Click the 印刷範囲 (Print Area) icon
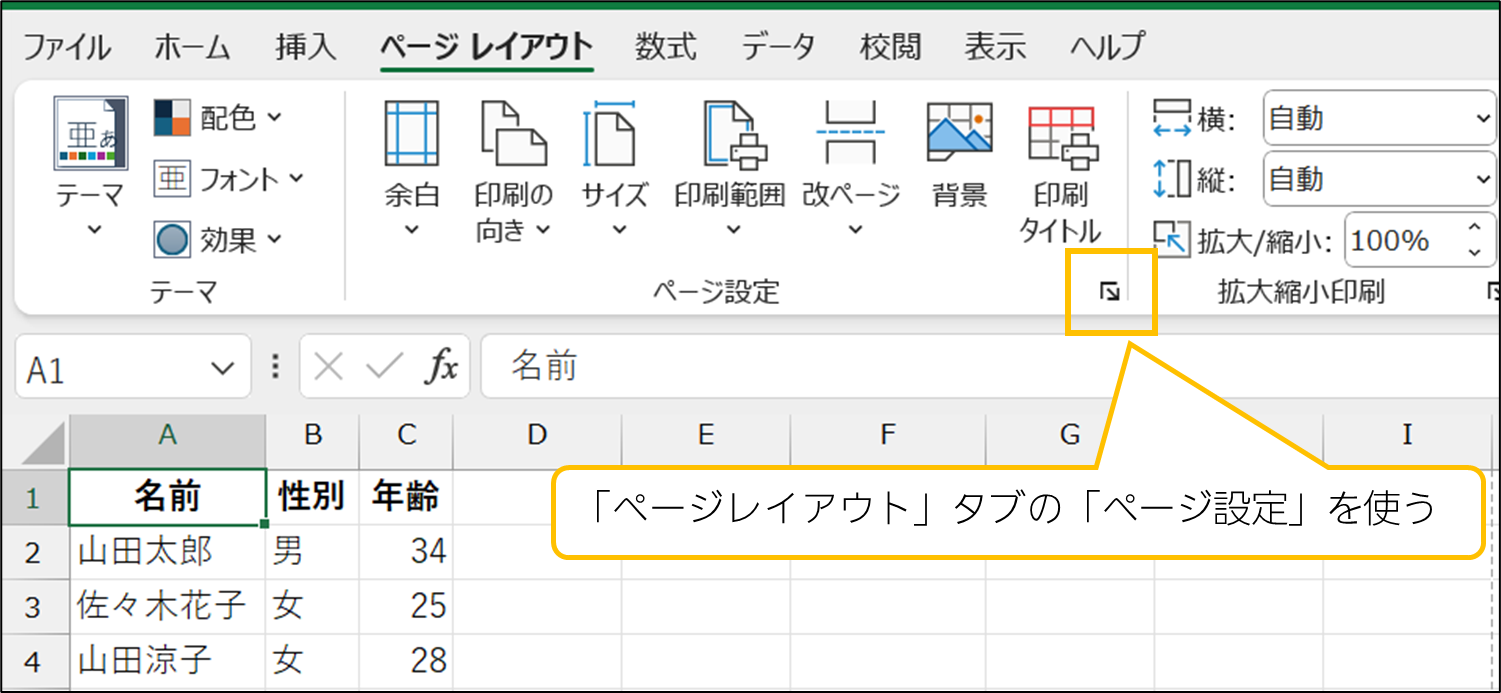 (730, 134)
